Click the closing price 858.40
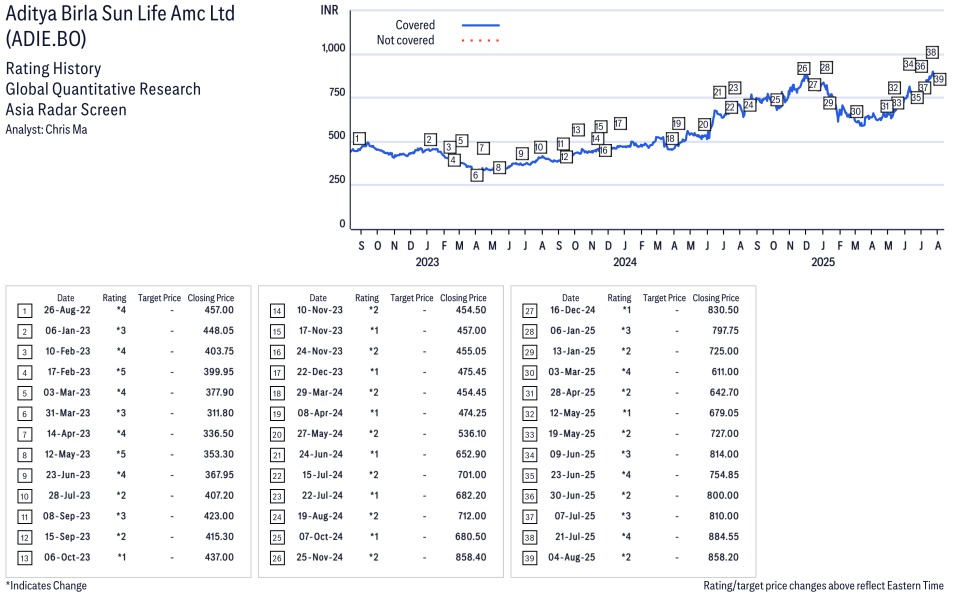 [x=471, y=557]
